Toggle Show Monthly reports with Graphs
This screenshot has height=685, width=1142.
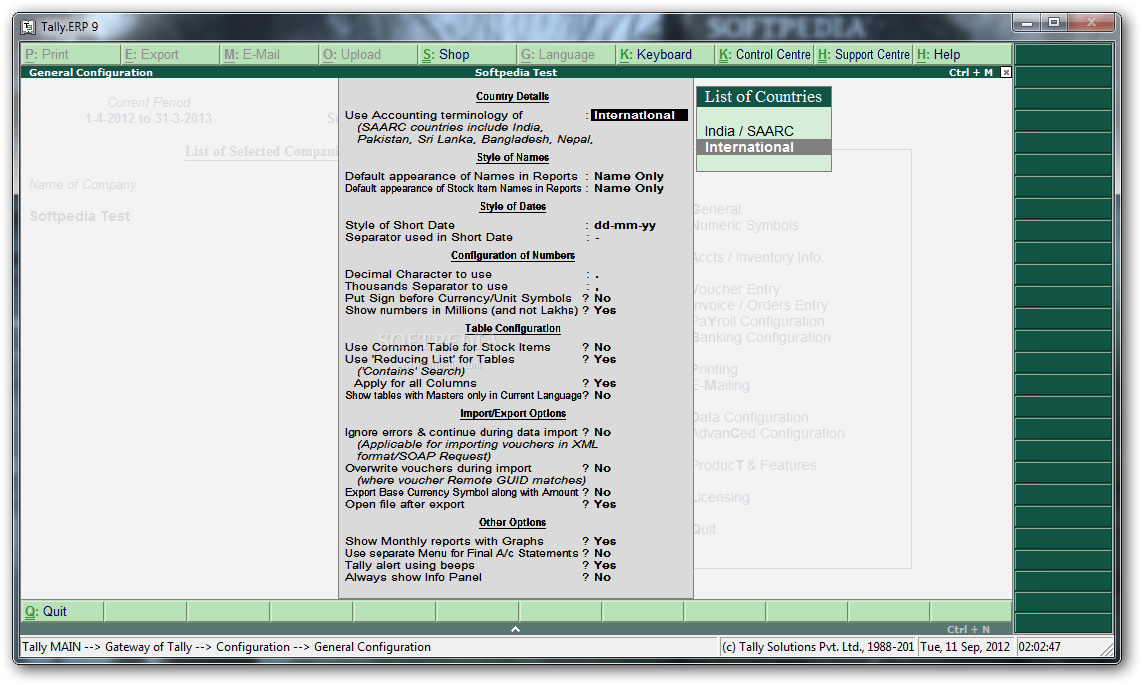click(x=605, y=541)
